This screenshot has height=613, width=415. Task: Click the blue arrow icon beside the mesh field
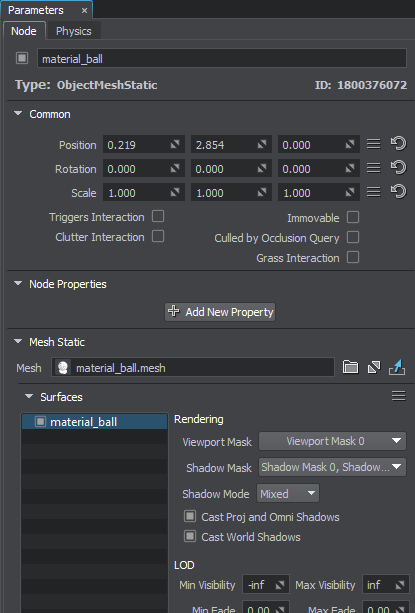click(x=397, y=367)
